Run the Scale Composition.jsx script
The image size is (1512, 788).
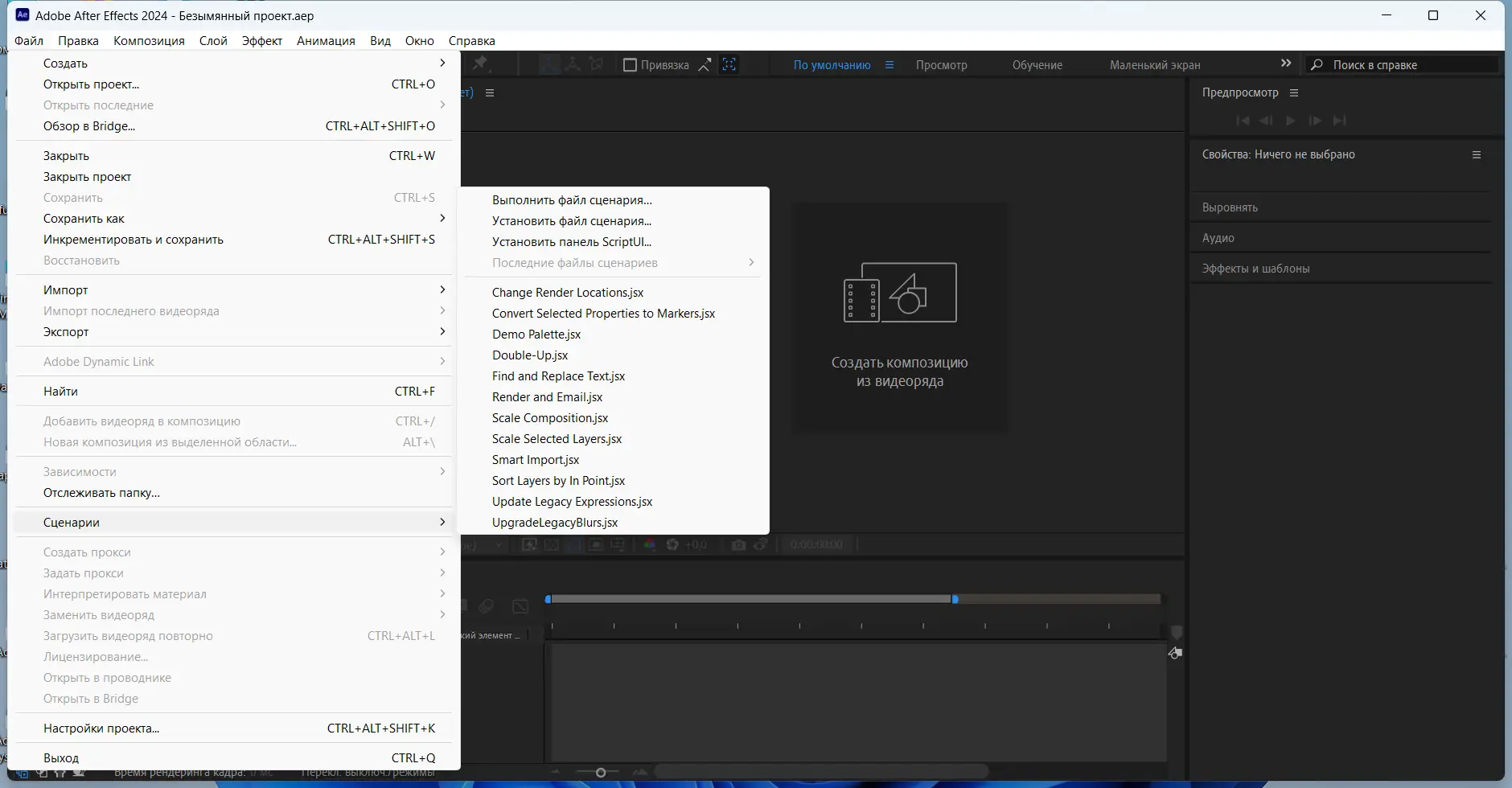(x=614, y=418)
